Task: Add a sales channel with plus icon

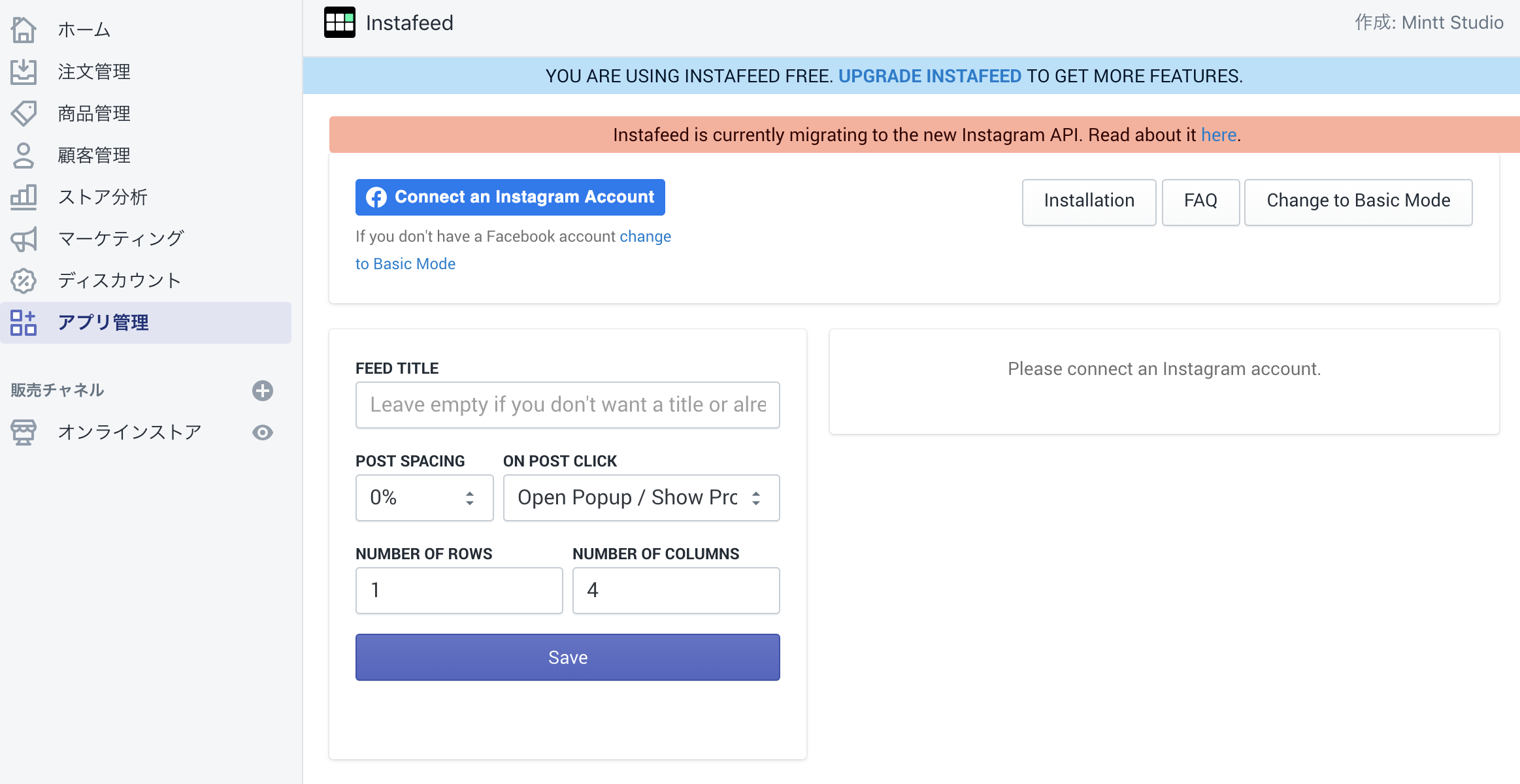Action: click(263, 391)
